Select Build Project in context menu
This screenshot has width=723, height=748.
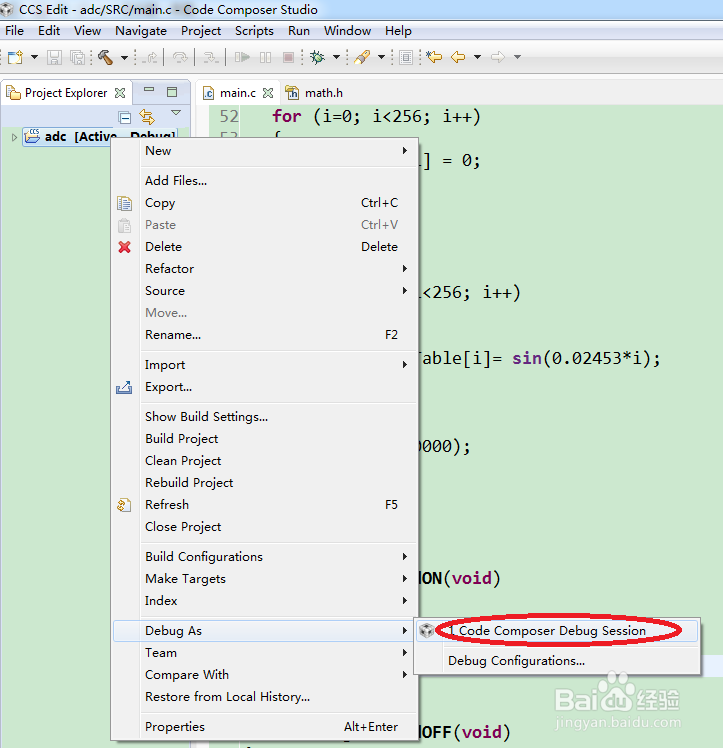265,438
